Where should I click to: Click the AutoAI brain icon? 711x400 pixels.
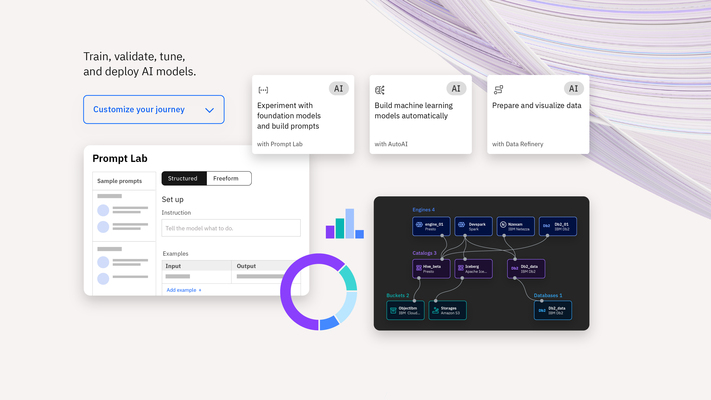[x=381, y=89]
